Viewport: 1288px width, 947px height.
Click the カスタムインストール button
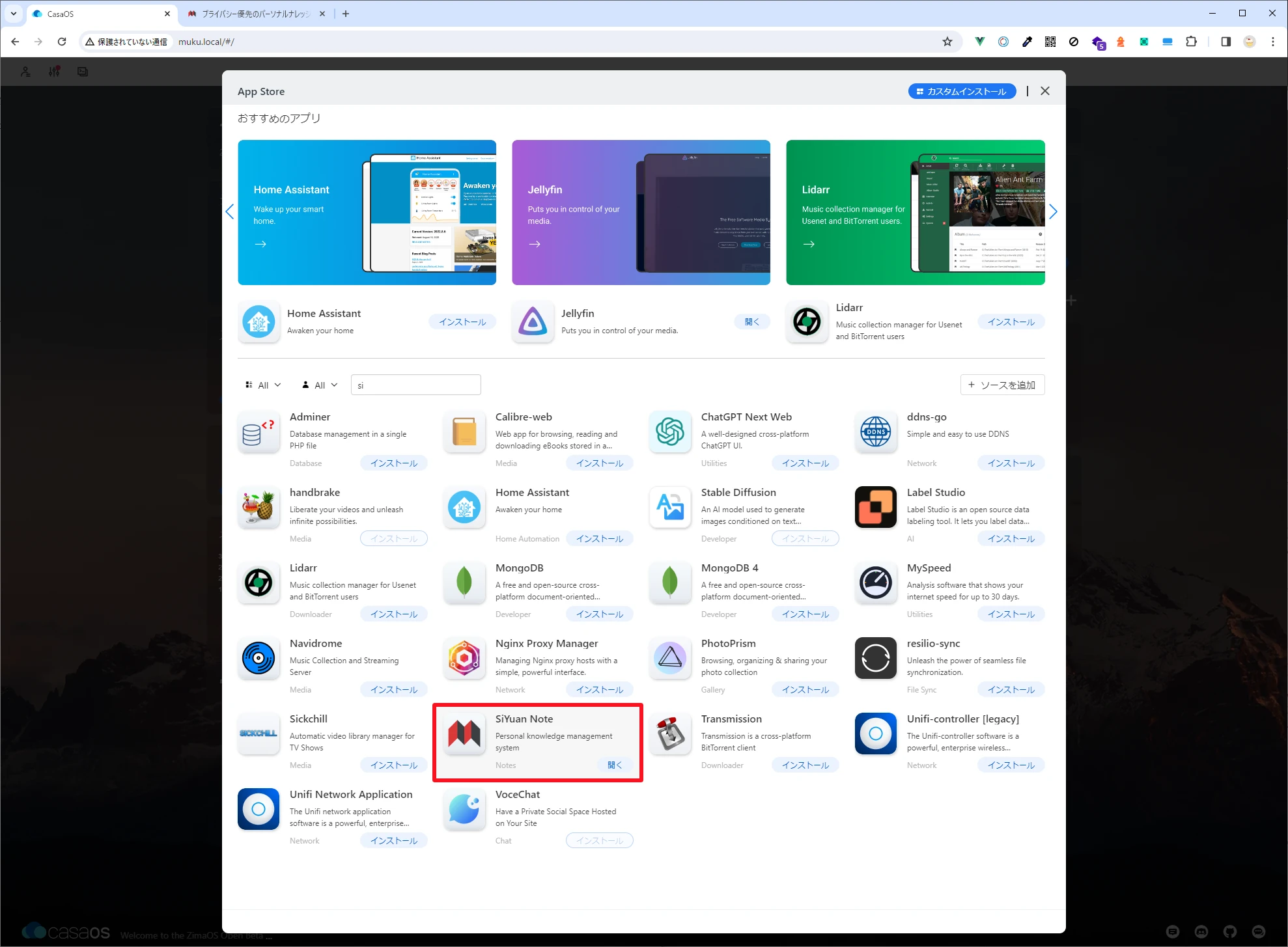click(x=962, y=92)
